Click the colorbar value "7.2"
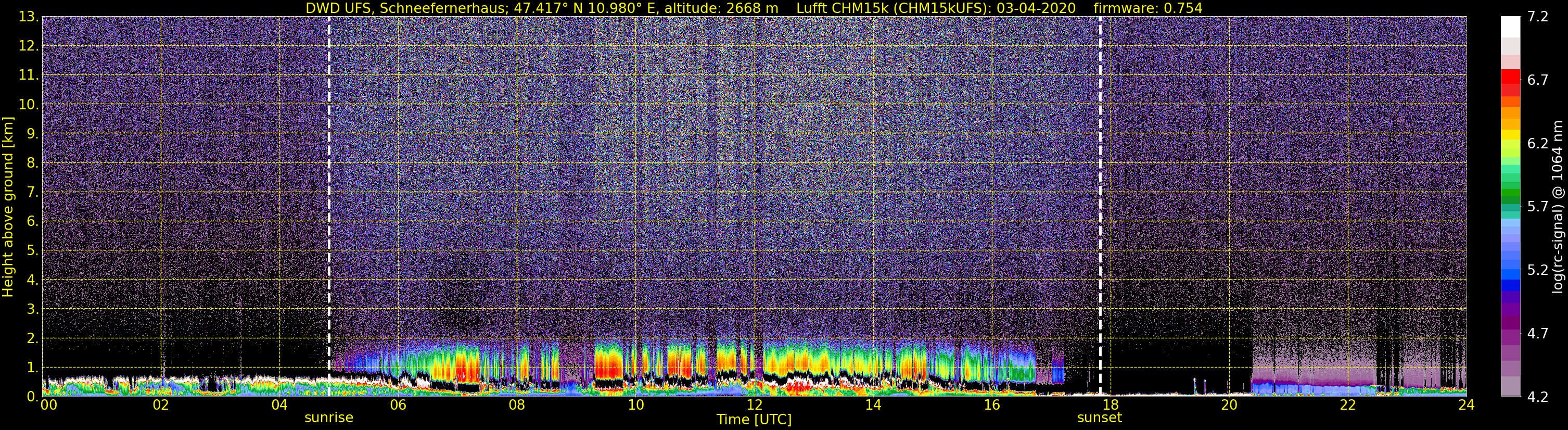Screen dimensions: 1568x430 (x=1538, y=17)
